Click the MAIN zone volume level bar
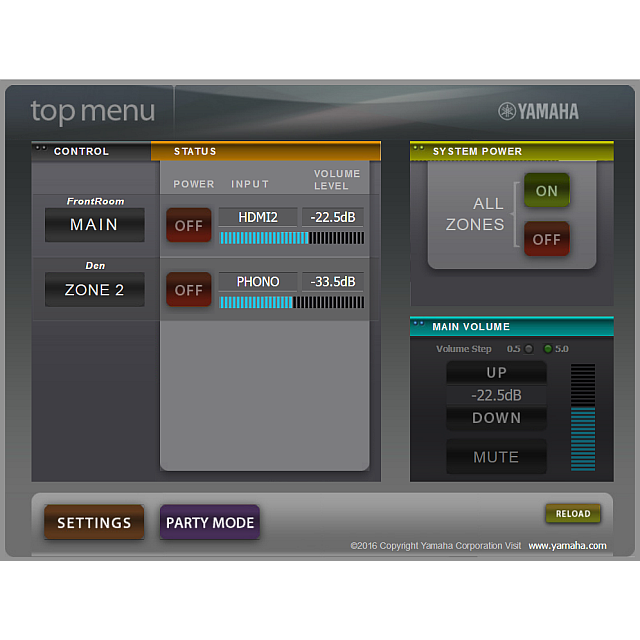 pos(292,238)
